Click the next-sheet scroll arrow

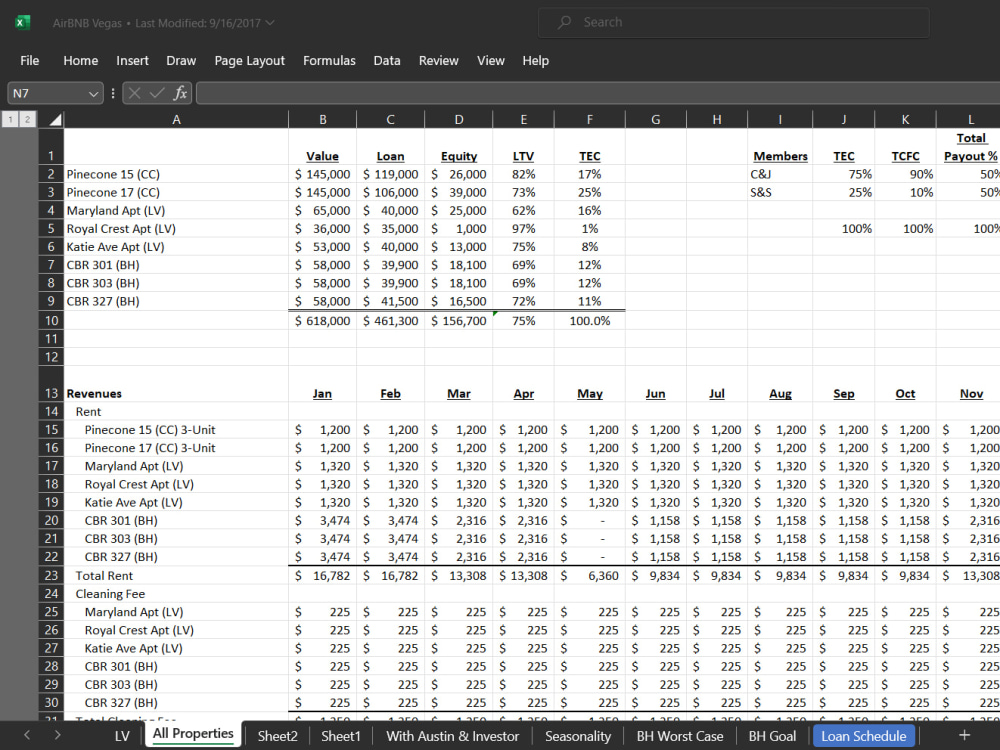(x=58, y=736)
